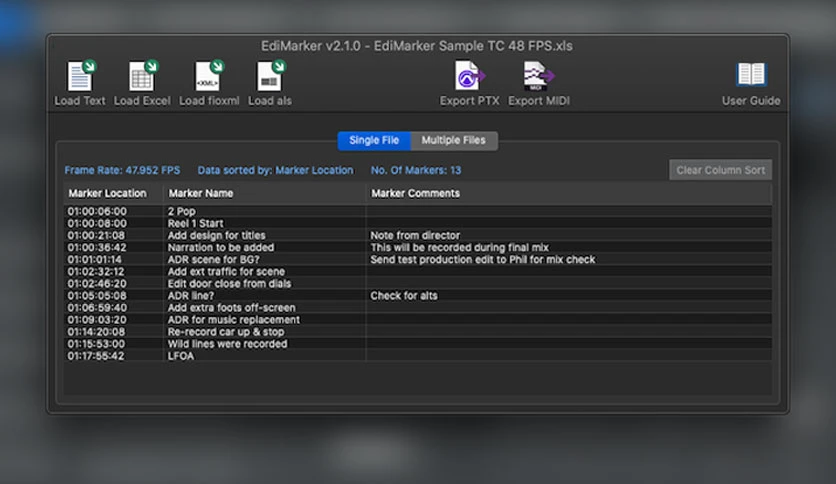836x484 pixels.
Task: Click timecode 01:14:20:08
Action: point(96,332)
